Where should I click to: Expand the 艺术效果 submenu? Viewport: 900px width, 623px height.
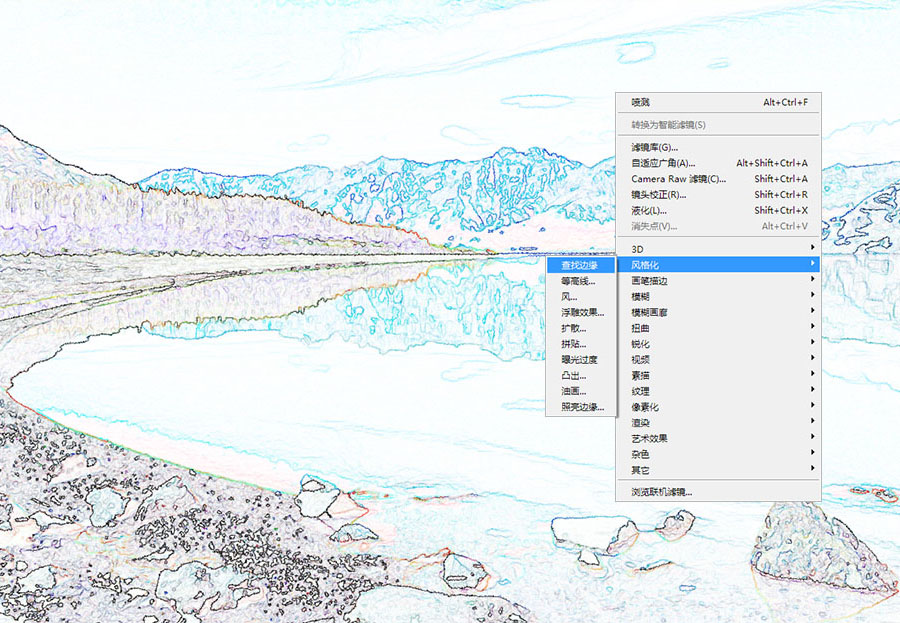(x=719, y=439)
